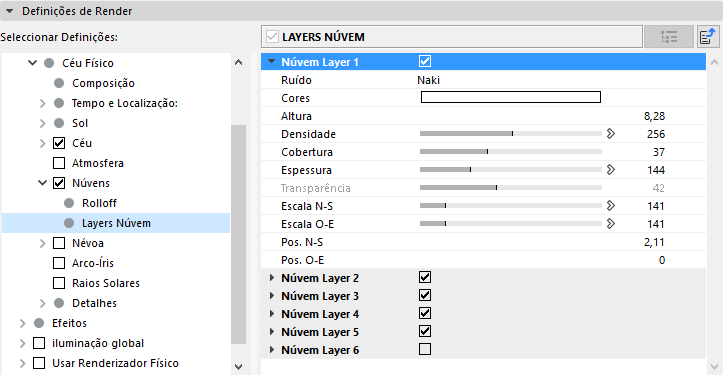Open the Cores color gradient swatch
The width and height of the screenshot is (723, 375).
(510, 97)
